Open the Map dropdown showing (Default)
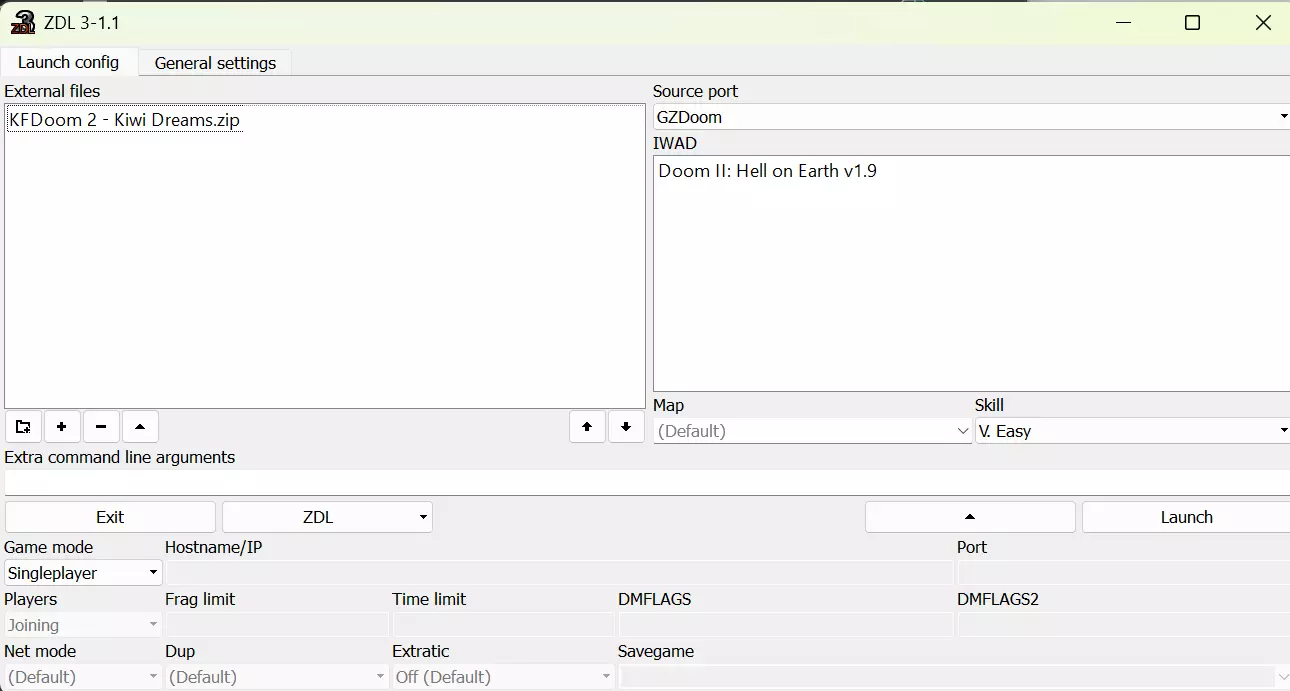1290x691 pixels. pyautogui.click(x=812, y=431)
